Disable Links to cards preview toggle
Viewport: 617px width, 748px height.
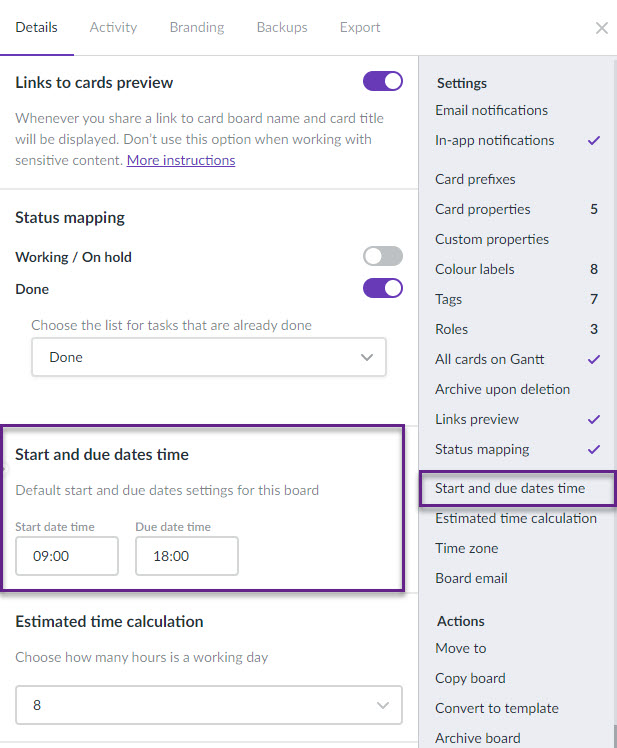[x=383, y=82]
